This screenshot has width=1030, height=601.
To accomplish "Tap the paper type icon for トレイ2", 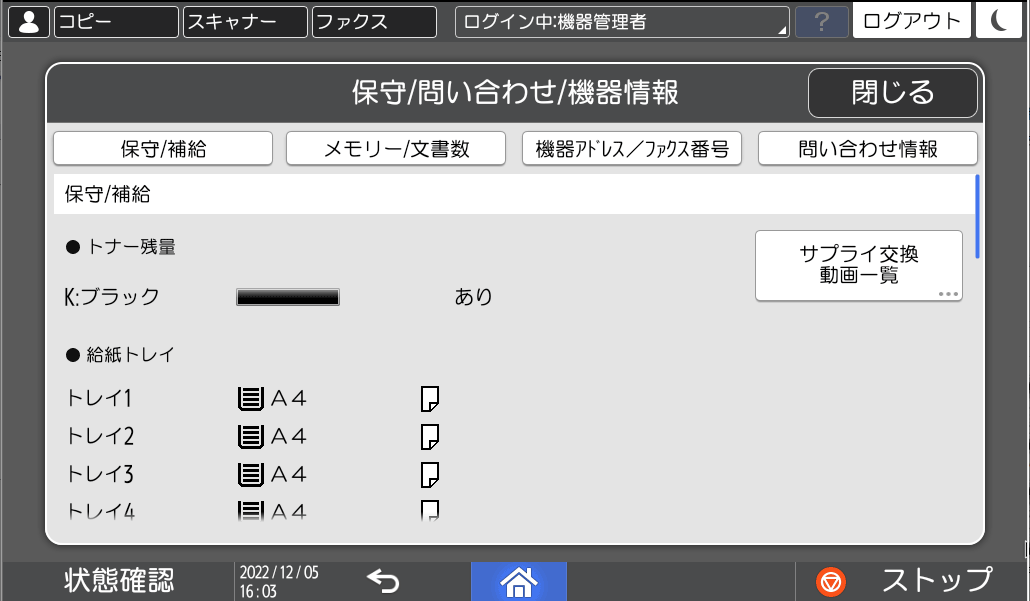I will (x=430, y=437).
